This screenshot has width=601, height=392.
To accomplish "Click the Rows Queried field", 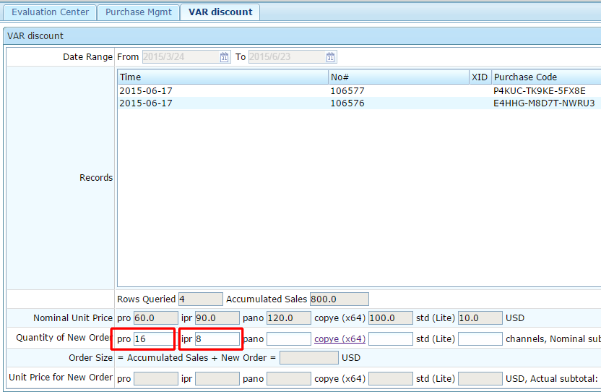I will 200,299.
